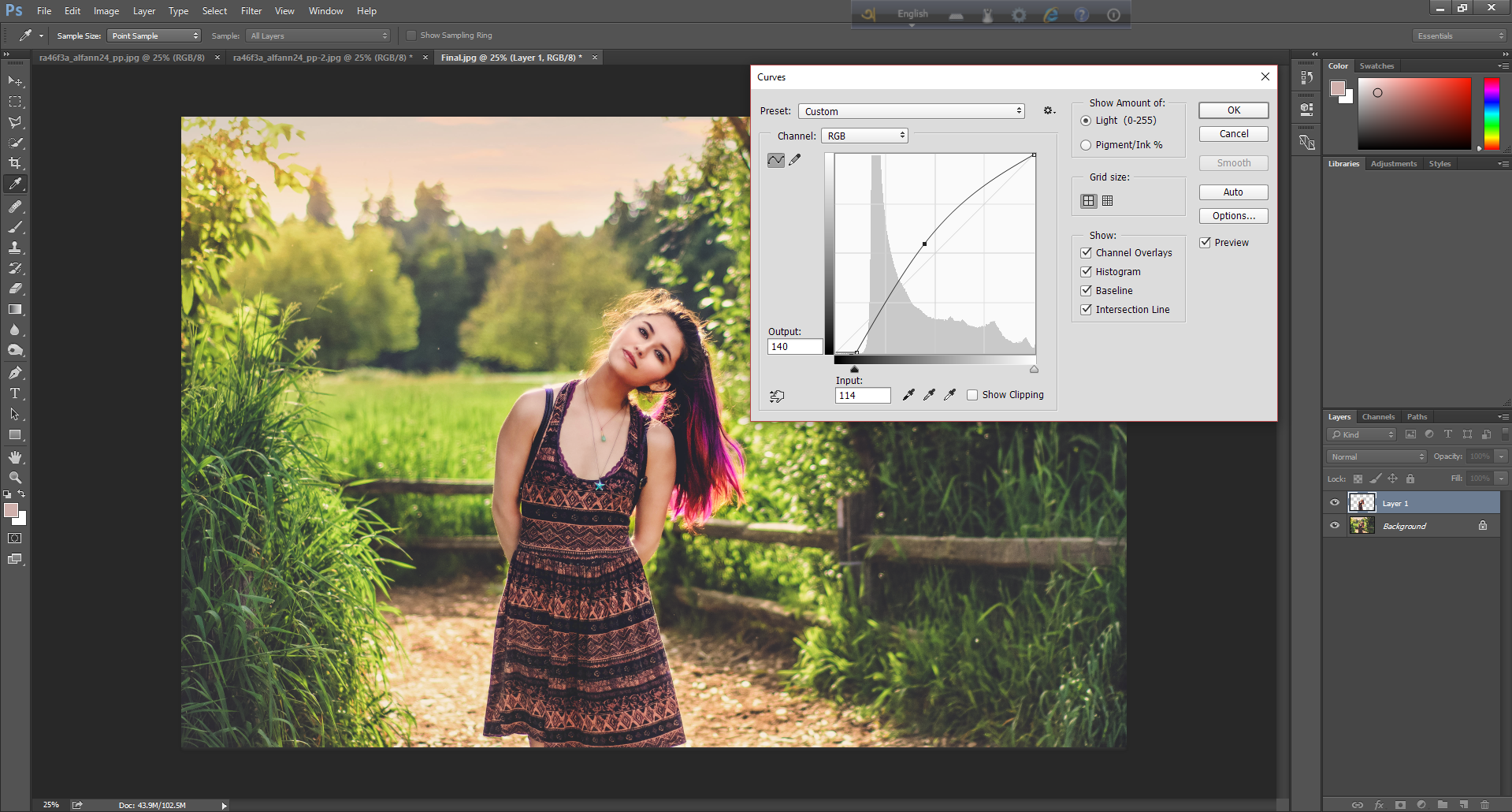Hide the Background layer eye icon
This screenshot has width=1512, height=812.
coord(1335,526)
